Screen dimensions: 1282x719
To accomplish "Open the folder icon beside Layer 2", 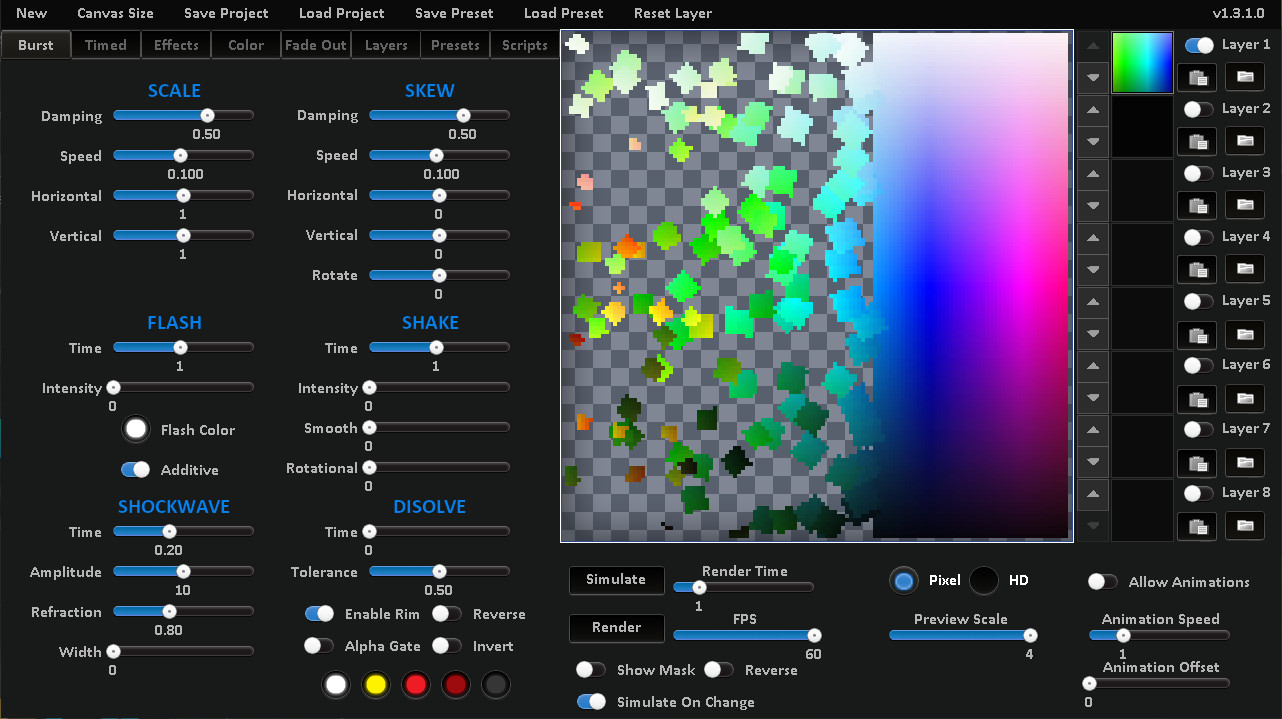I will pos(1245,141).
